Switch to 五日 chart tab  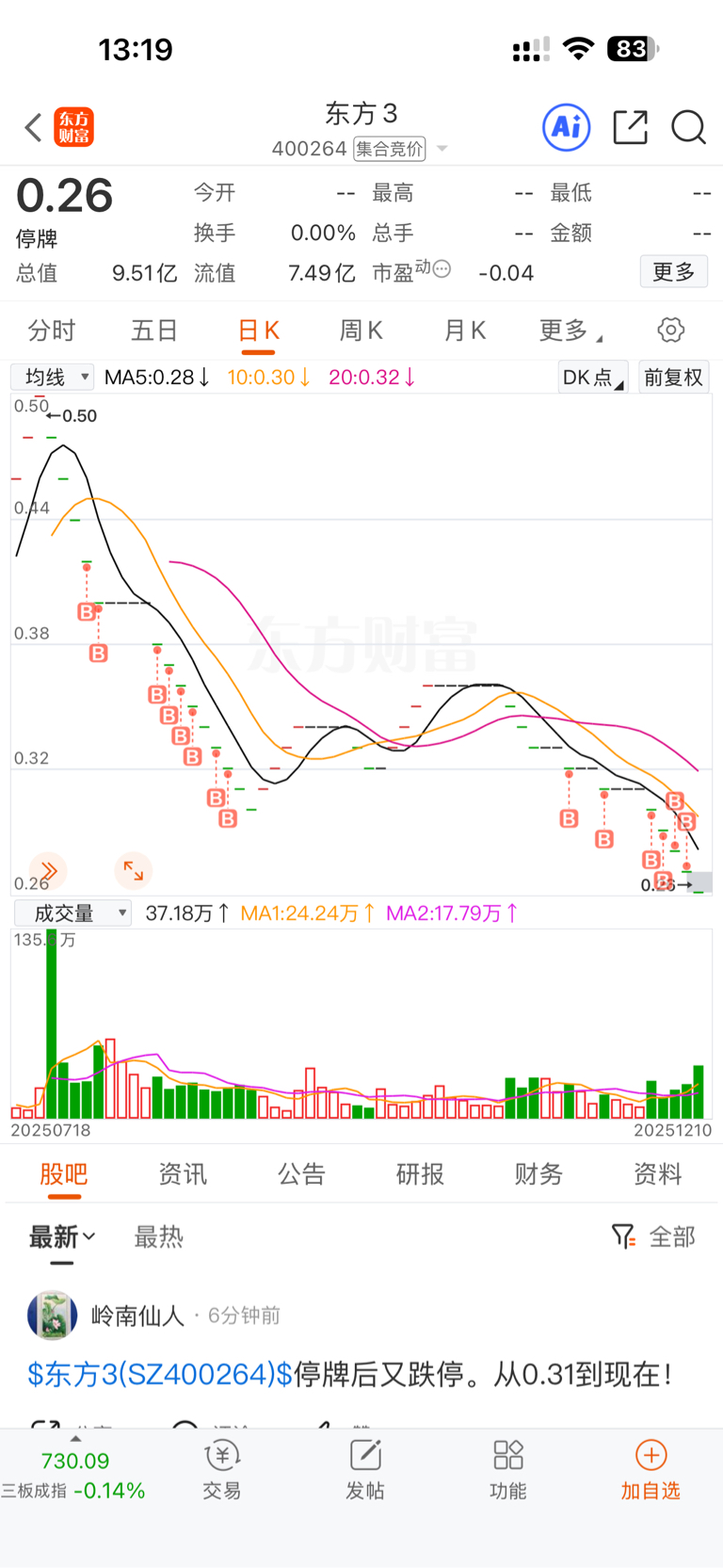click(x=154, y=331)
